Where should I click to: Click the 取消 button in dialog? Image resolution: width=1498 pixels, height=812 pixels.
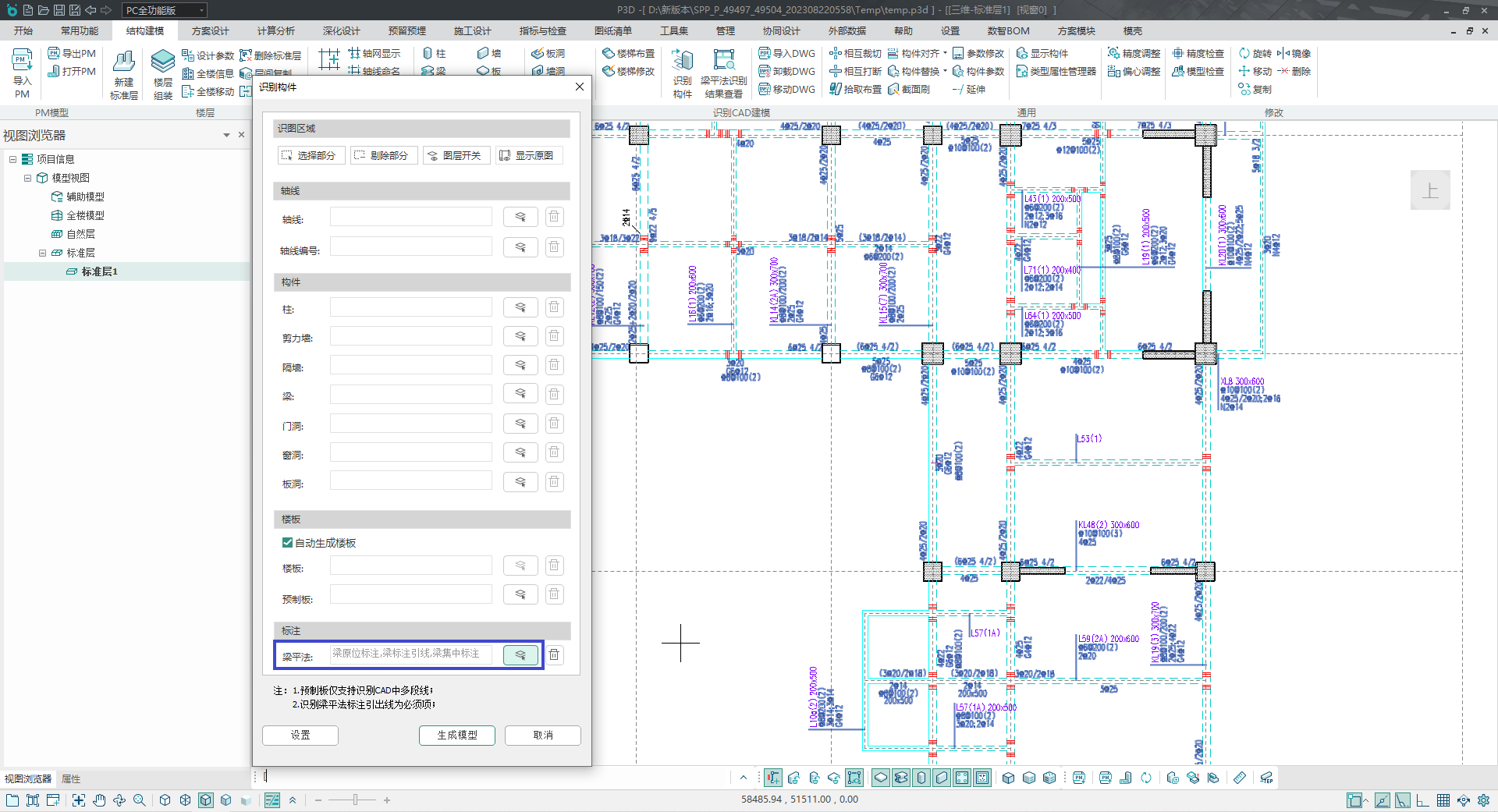(x=542, y=735)
